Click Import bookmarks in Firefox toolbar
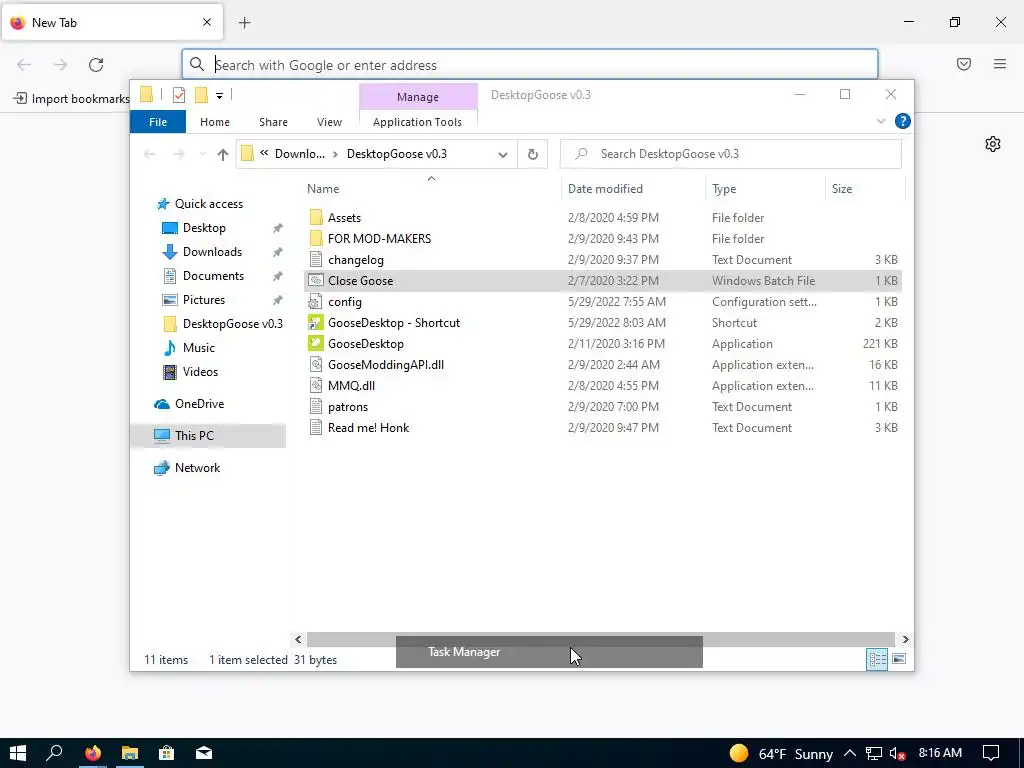This screenshot has width=1024, height=768. 72,99
